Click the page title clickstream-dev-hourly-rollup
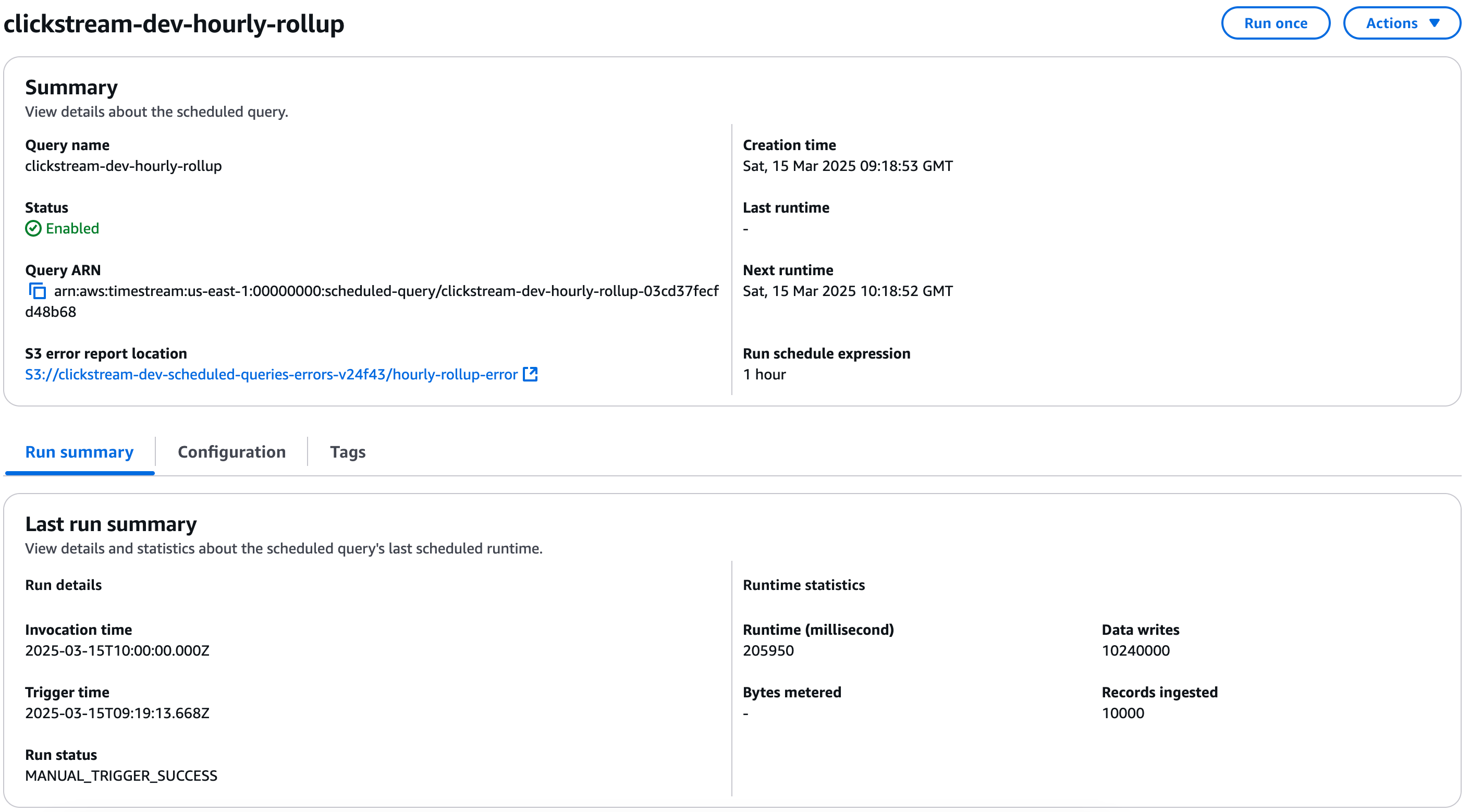Image resolution: width=1470 pixels, height=812 pixels. [174, 23]
